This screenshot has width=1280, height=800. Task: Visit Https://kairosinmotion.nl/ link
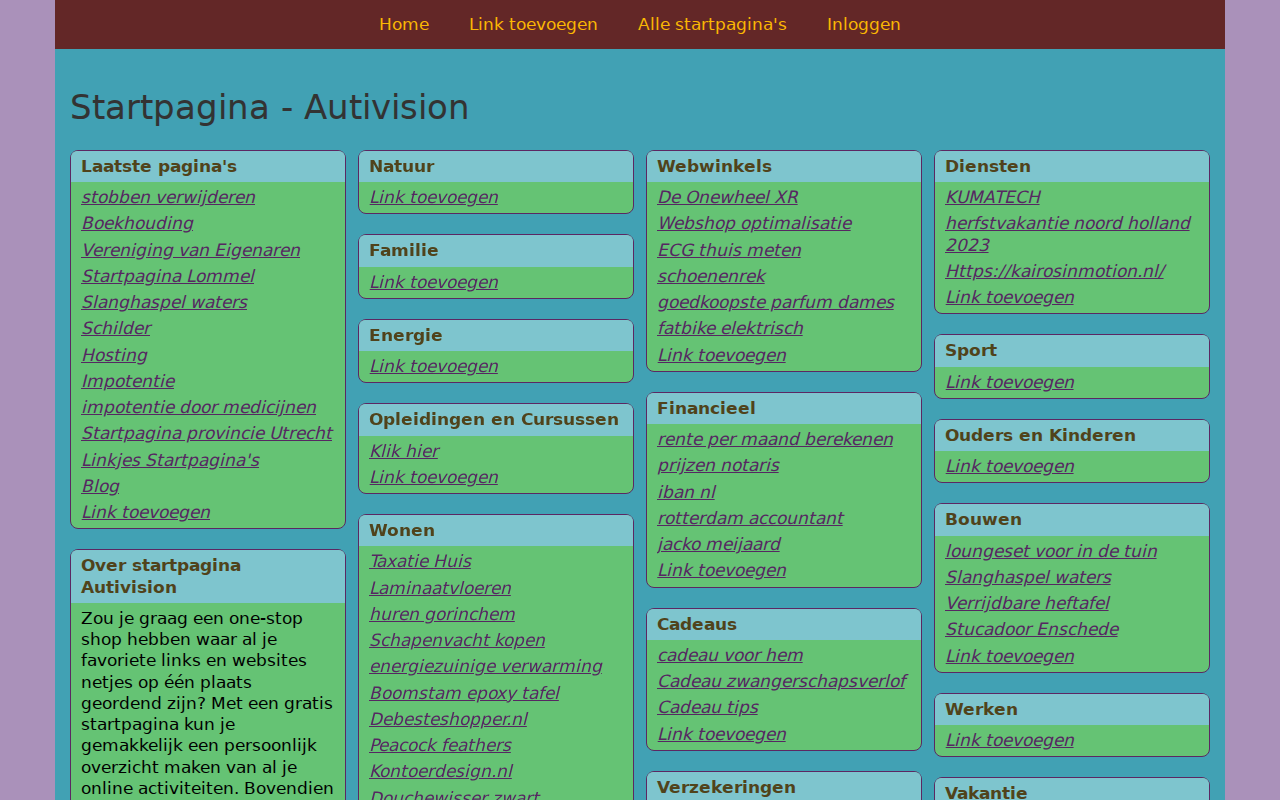[1055, 271]
